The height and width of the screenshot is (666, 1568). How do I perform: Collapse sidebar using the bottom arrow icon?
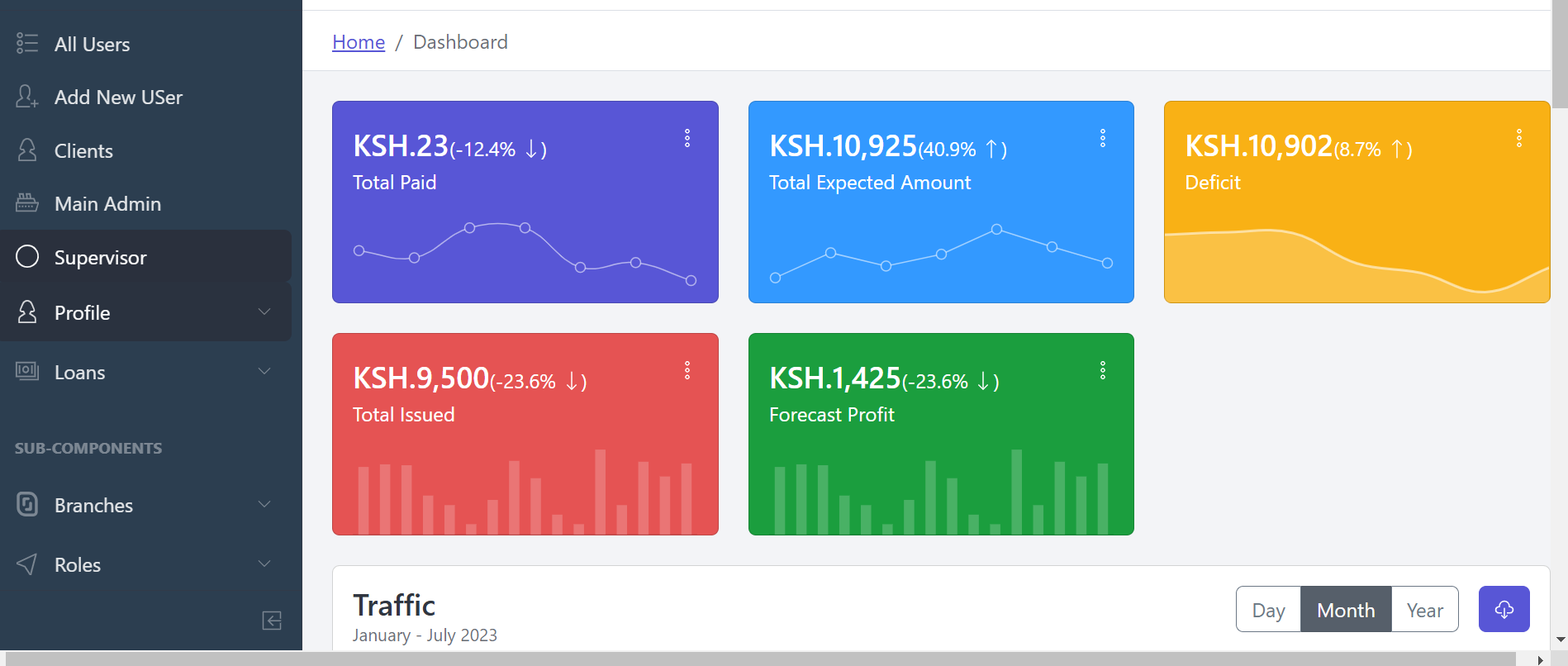coord(272,621)
